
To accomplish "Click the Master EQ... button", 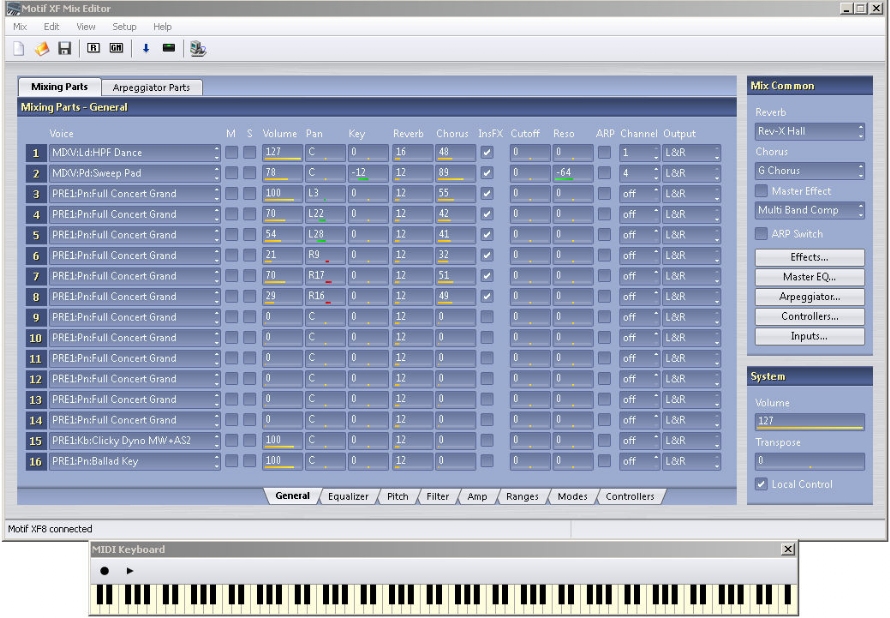I will 809,277.
